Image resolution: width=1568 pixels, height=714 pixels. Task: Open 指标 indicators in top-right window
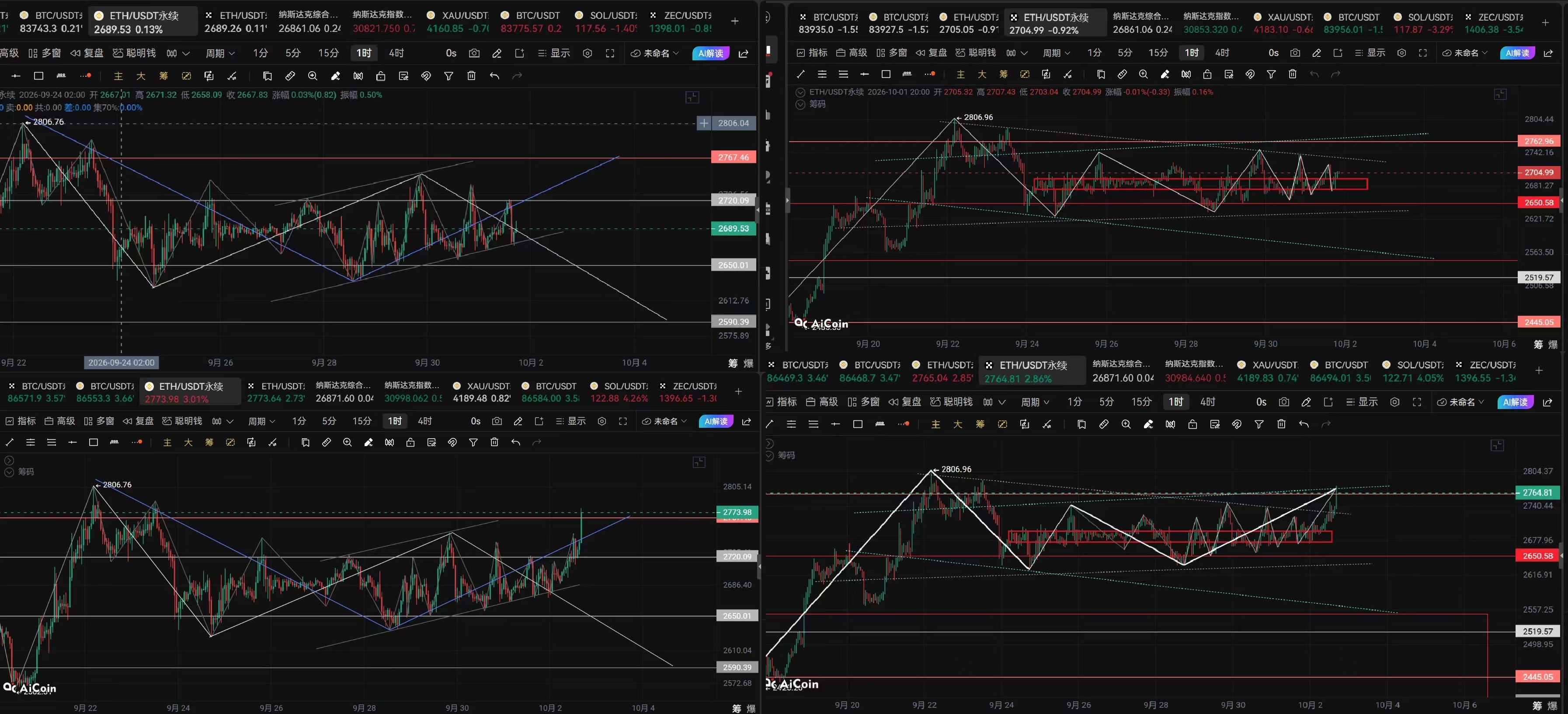pos(813,53)
